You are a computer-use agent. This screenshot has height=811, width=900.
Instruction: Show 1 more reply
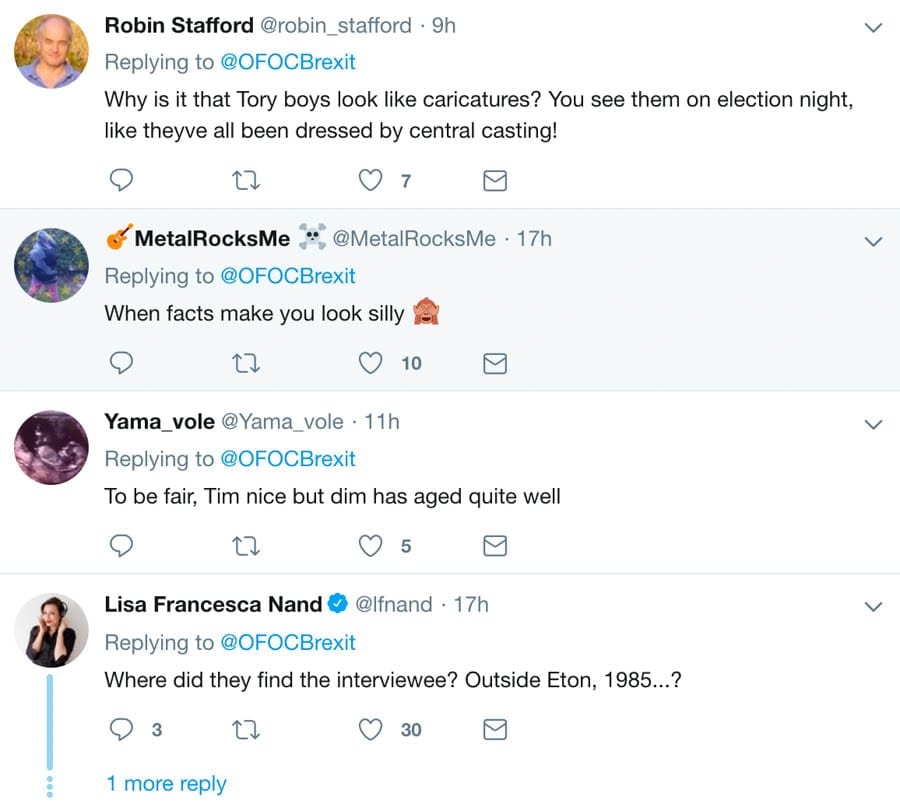[x=167, y=784]
